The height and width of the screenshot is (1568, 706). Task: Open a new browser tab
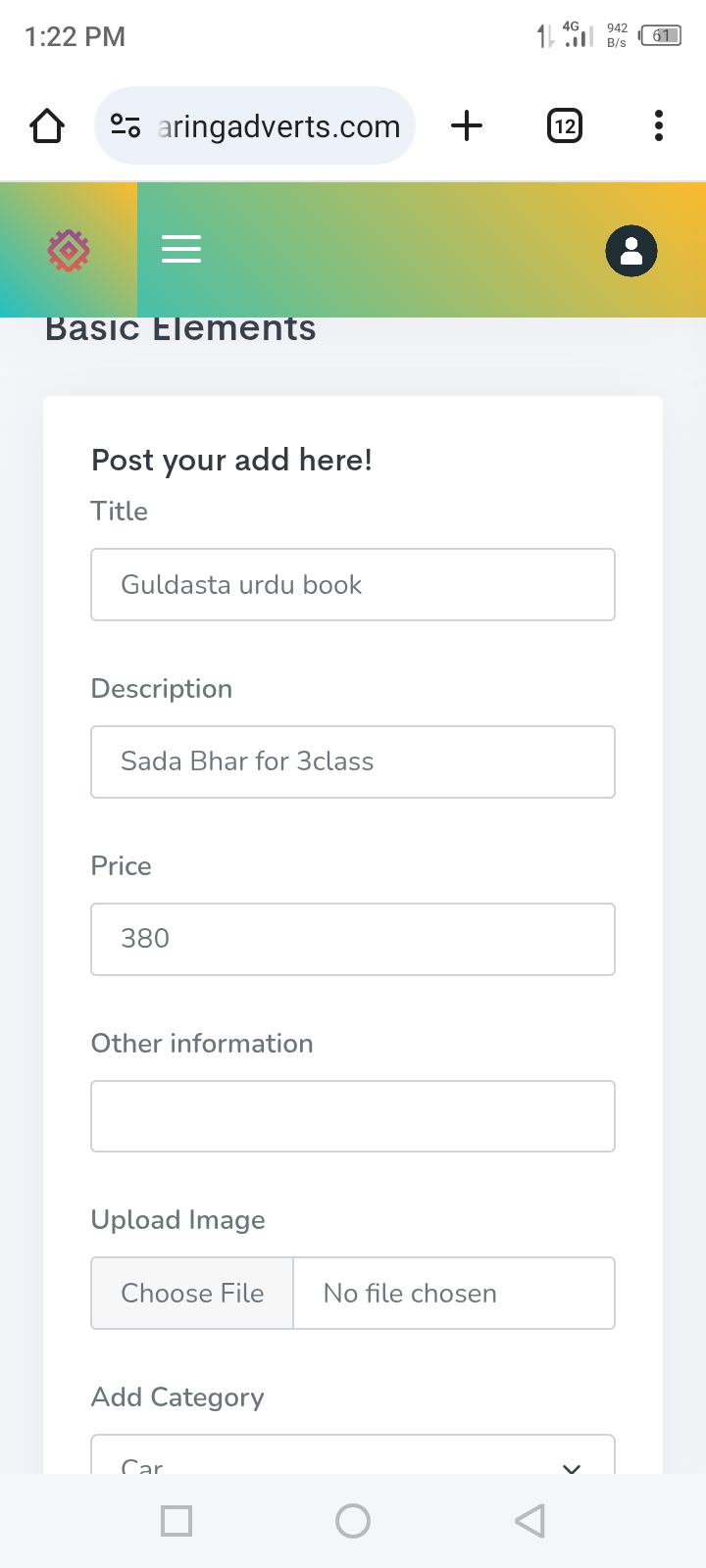point(467,125)
